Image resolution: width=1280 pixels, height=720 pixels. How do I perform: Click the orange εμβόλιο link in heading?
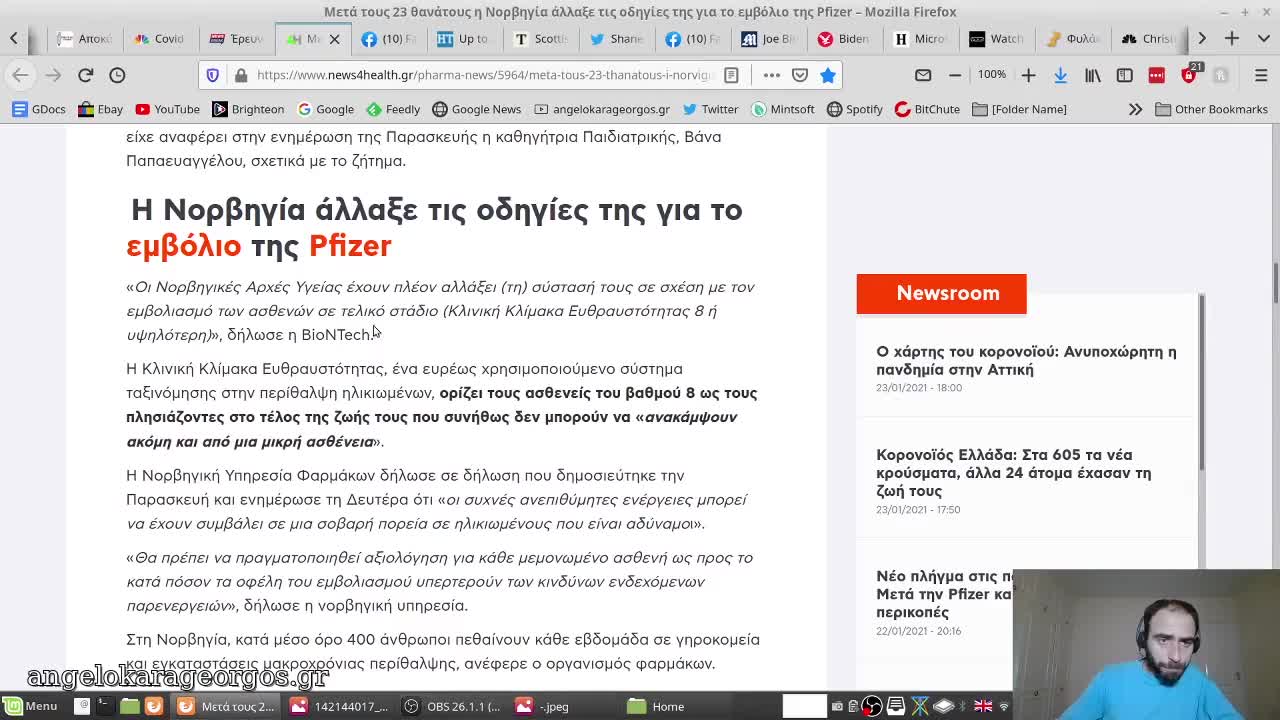(x=184, y=246)
